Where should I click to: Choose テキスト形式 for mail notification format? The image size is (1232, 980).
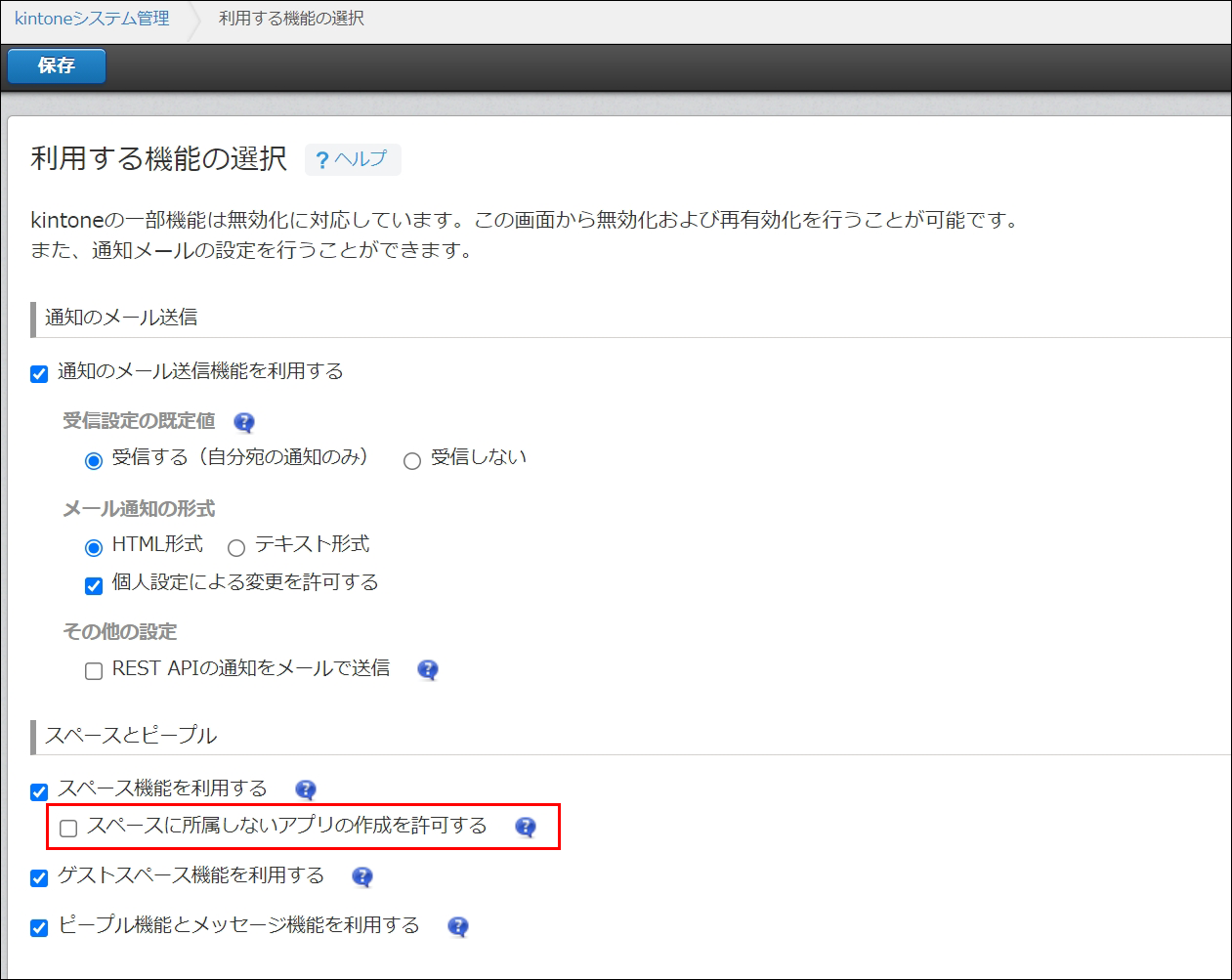(236, 547)
